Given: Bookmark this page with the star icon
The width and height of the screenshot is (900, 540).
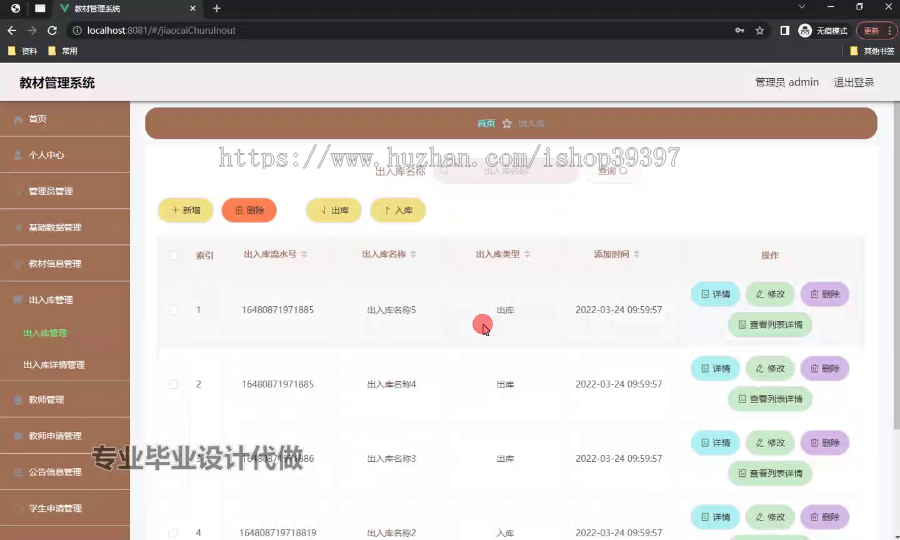Looking at the screenshot, I should tap(759, 30).
